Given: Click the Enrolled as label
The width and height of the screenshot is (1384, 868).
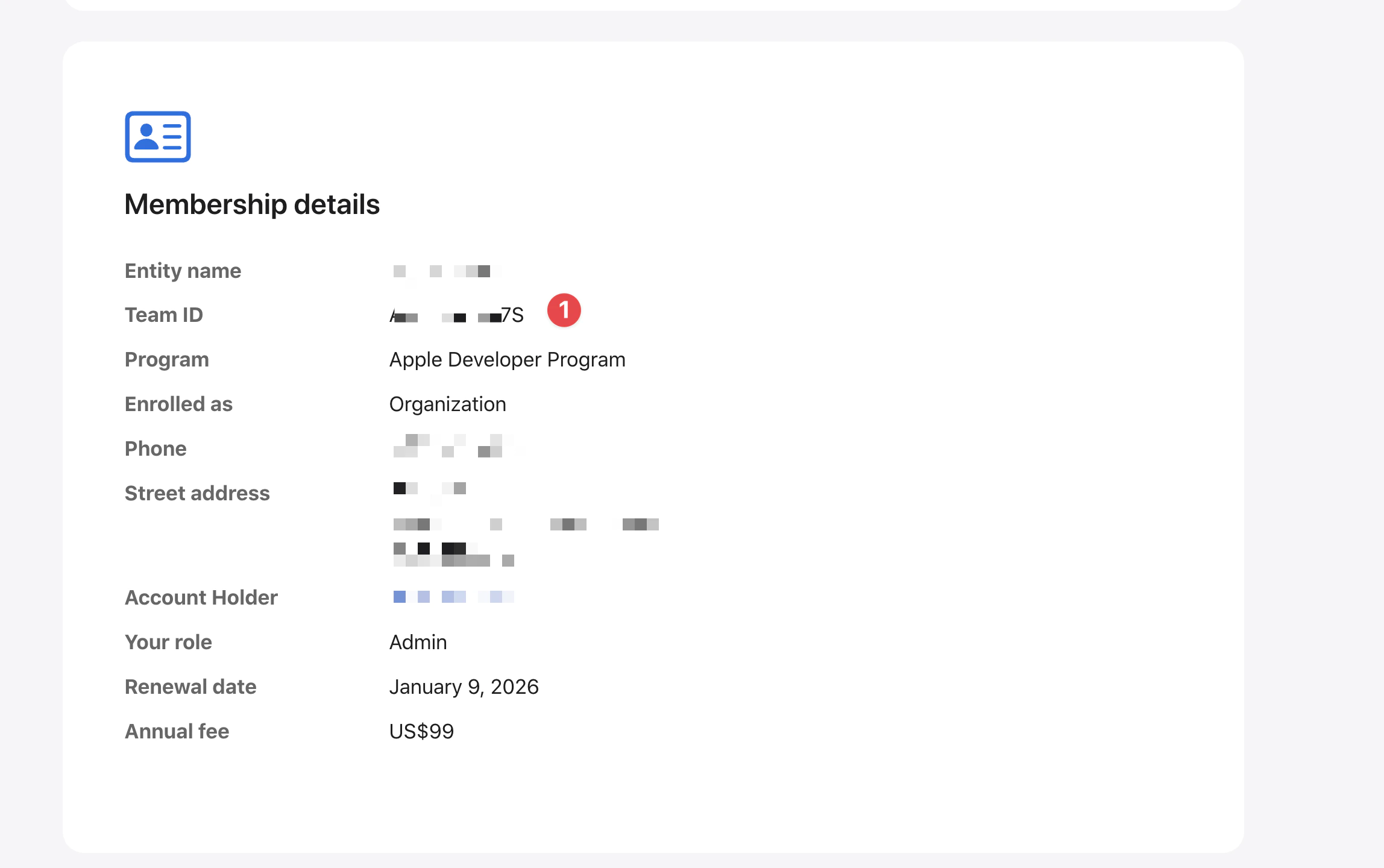Looking at the screenshot, I should click(178, 404).
